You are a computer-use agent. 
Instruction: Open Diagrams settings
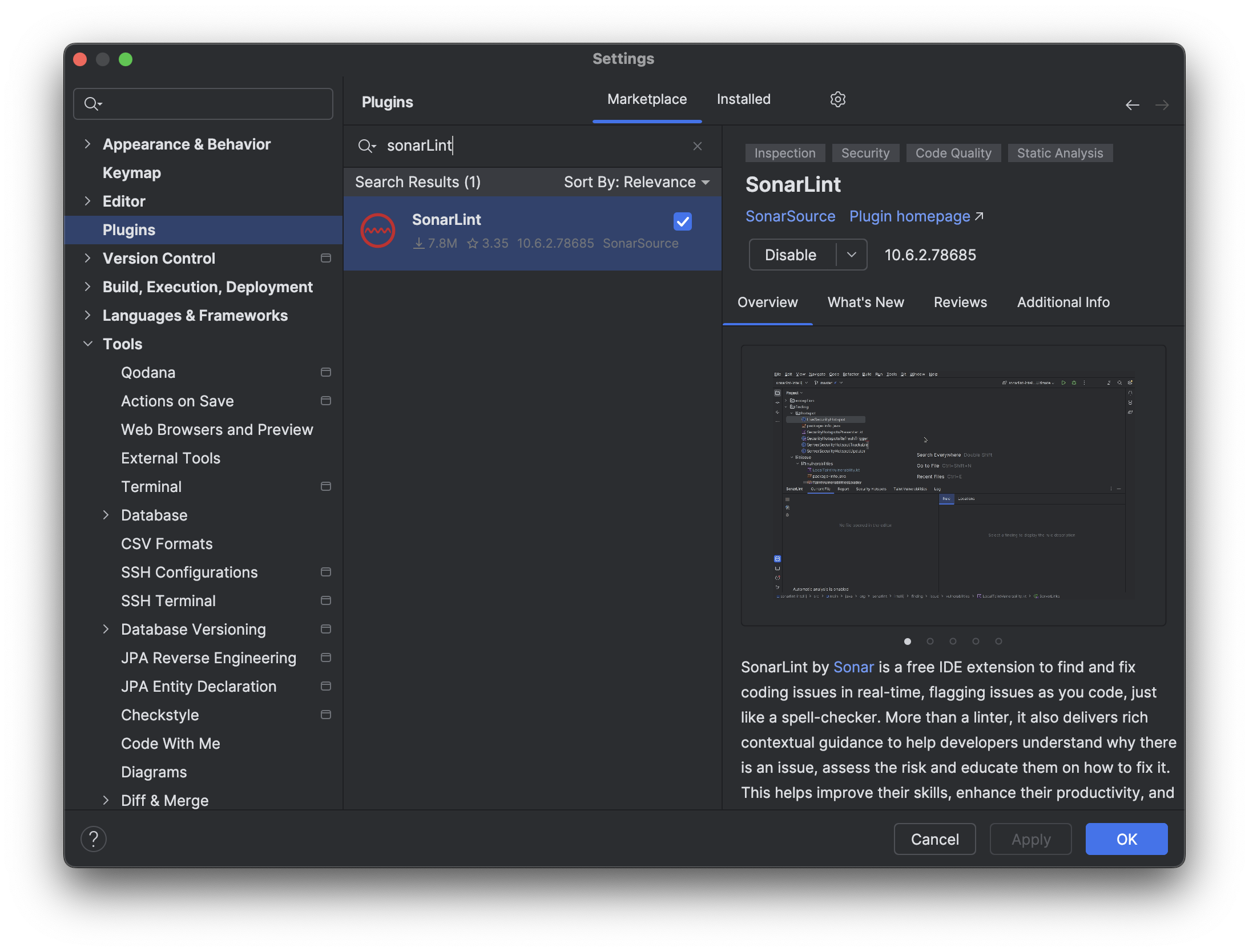point(154,772)
